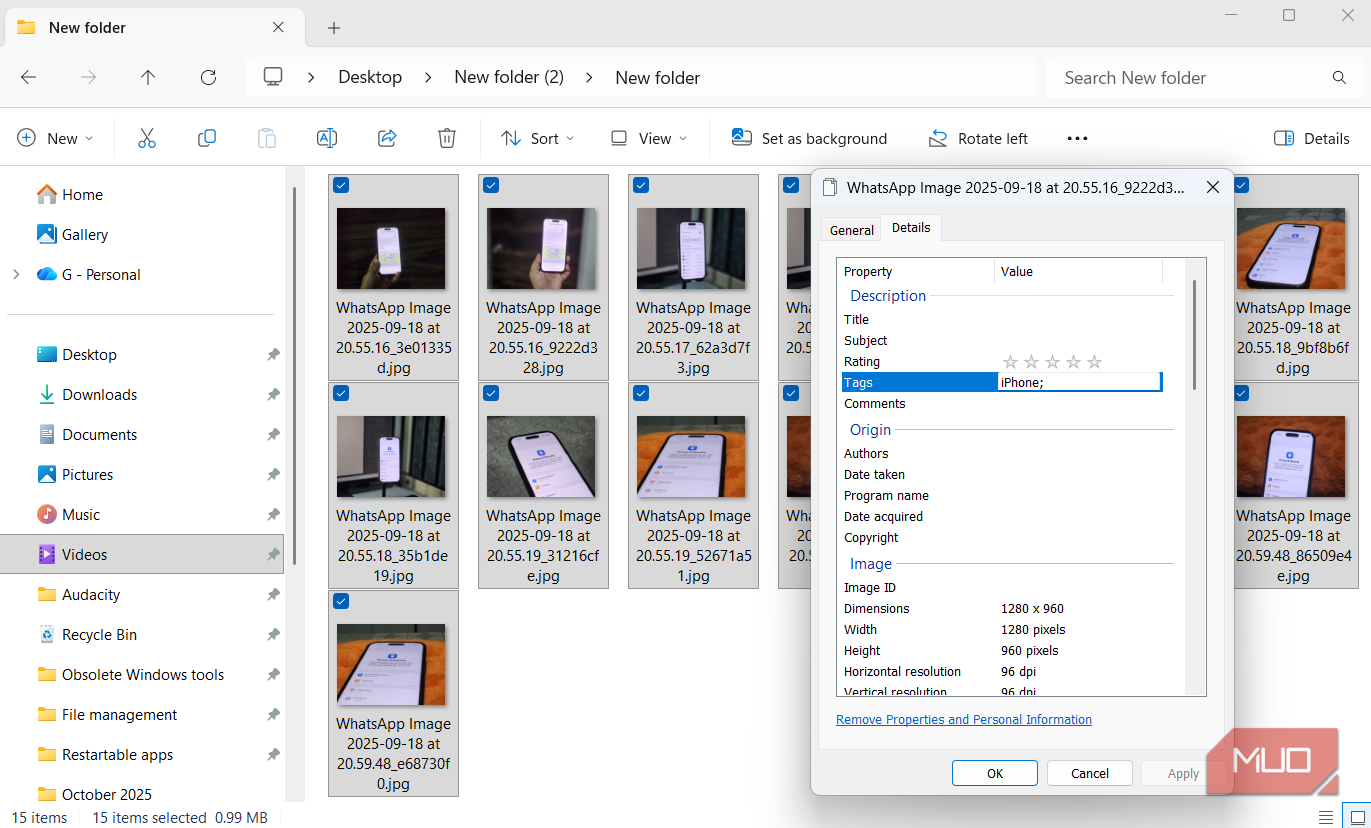Refresh the folder view
The image size is (1371, 828).
point(208,77)
